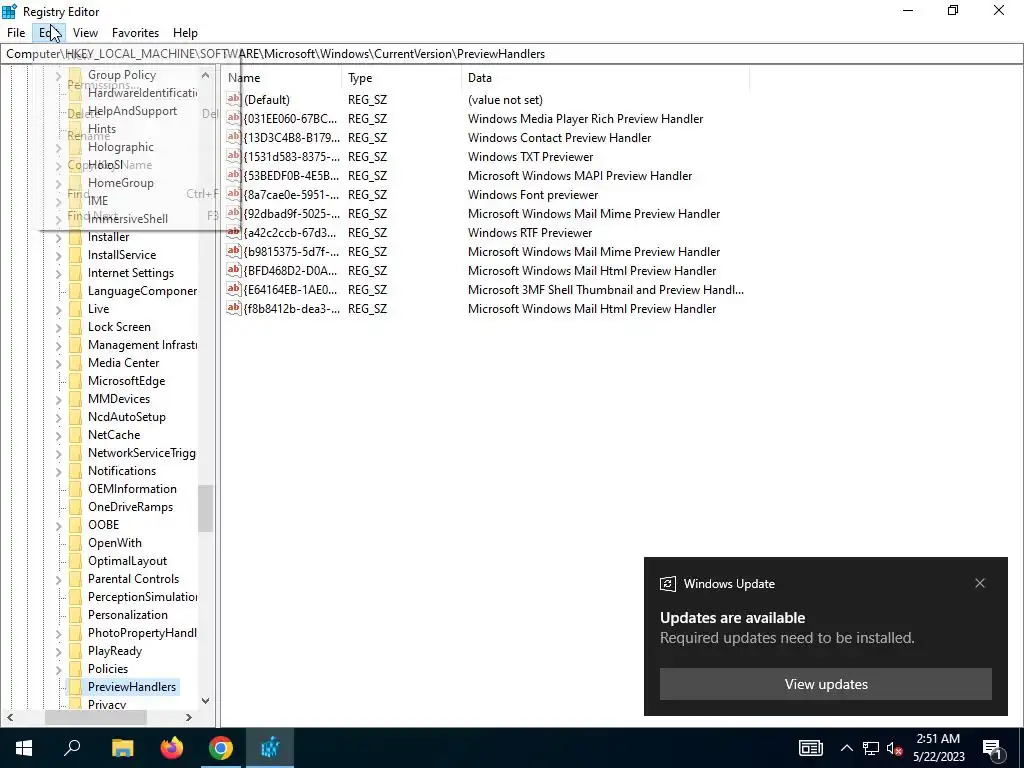Image resolution: width=1024 pixels, height=768 pixels.
Task: Open taskbar Search
Action: (72, 748)
